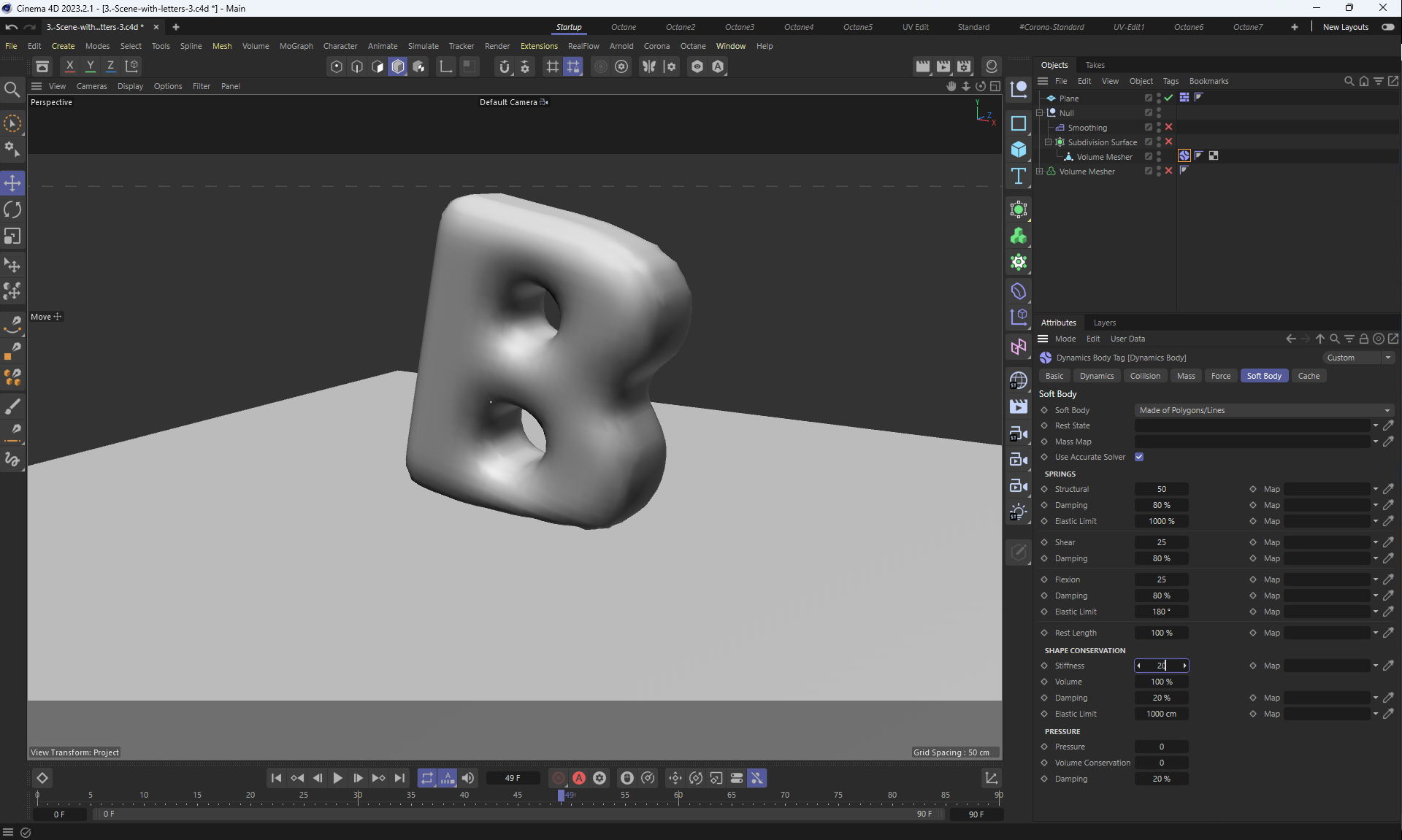Switch to the Collision tab
The height and width of the screenshot is (840, 1402).
pyautogui.click(x=1144, y=376)
